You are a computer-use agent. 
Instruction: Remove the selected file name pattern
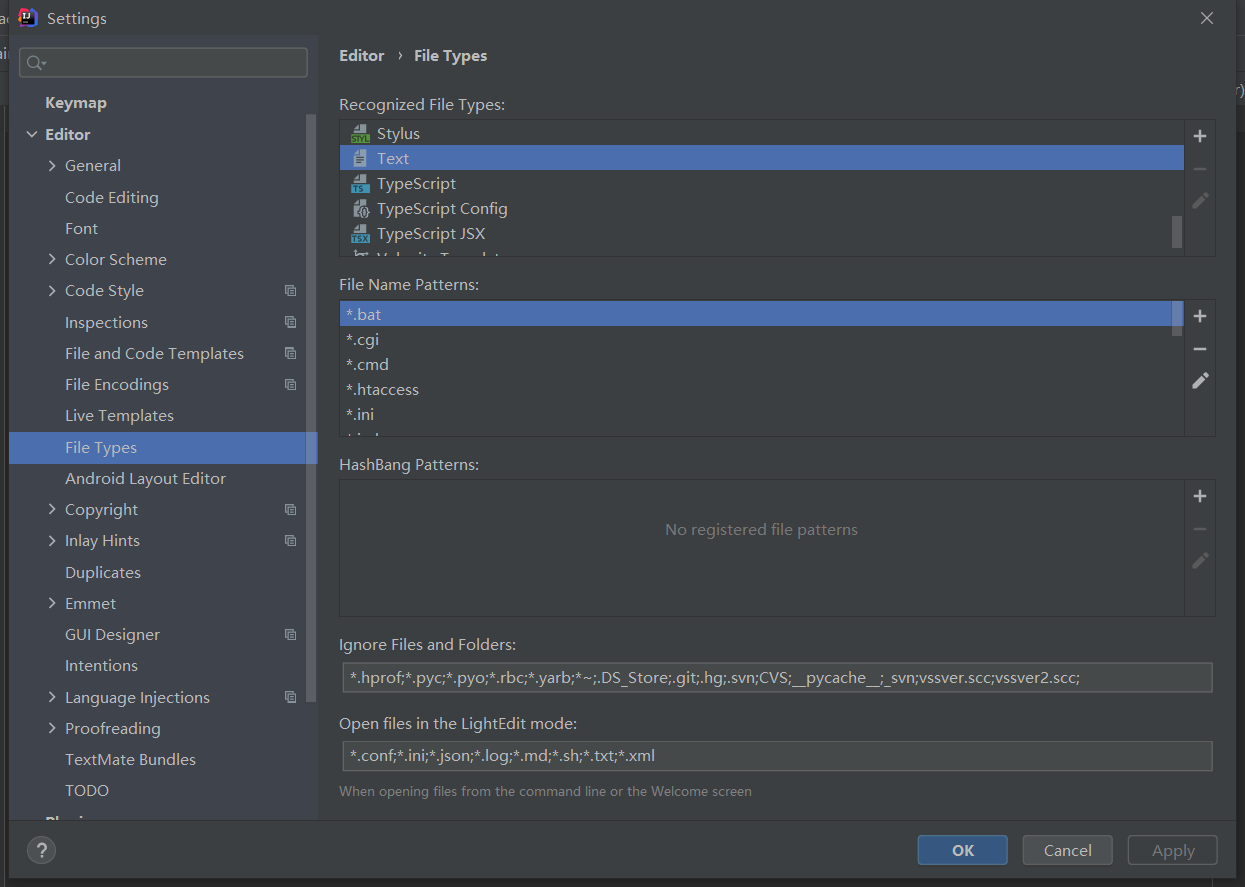tap(1200, 349)
